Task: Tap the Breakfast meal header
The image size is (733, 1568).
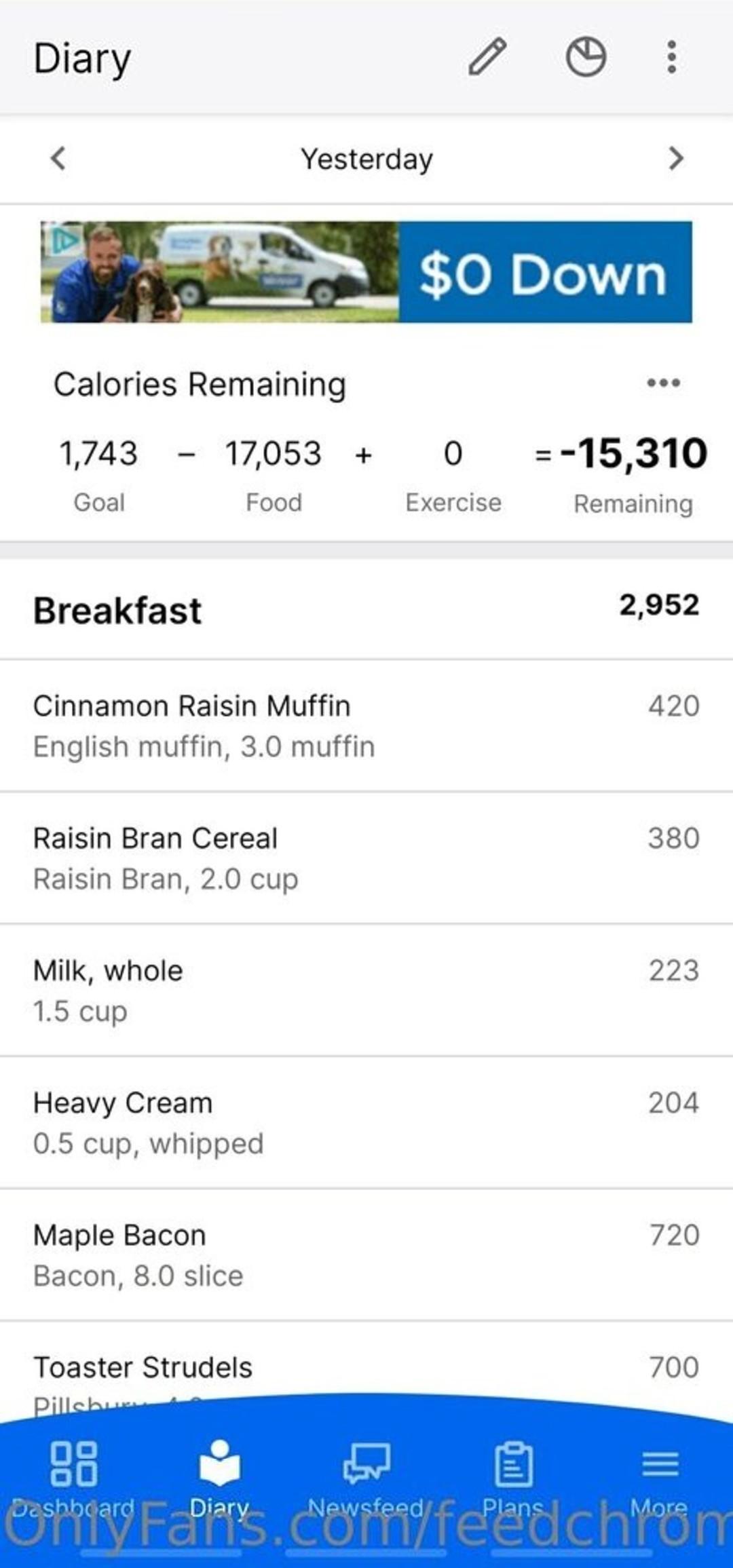Action: (x=366, y=609)
